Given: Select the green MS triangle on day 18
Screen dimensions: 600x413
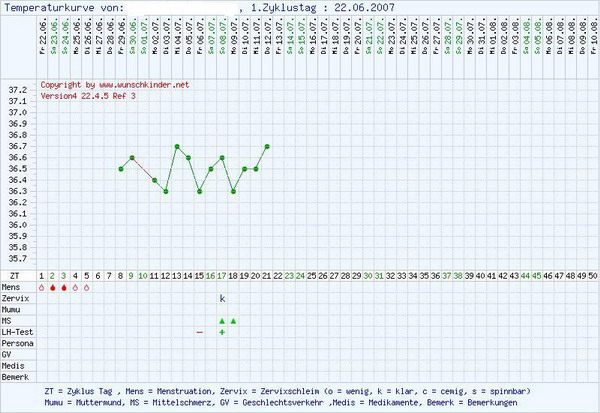Looking at the screenshot, I should point(233,321).
